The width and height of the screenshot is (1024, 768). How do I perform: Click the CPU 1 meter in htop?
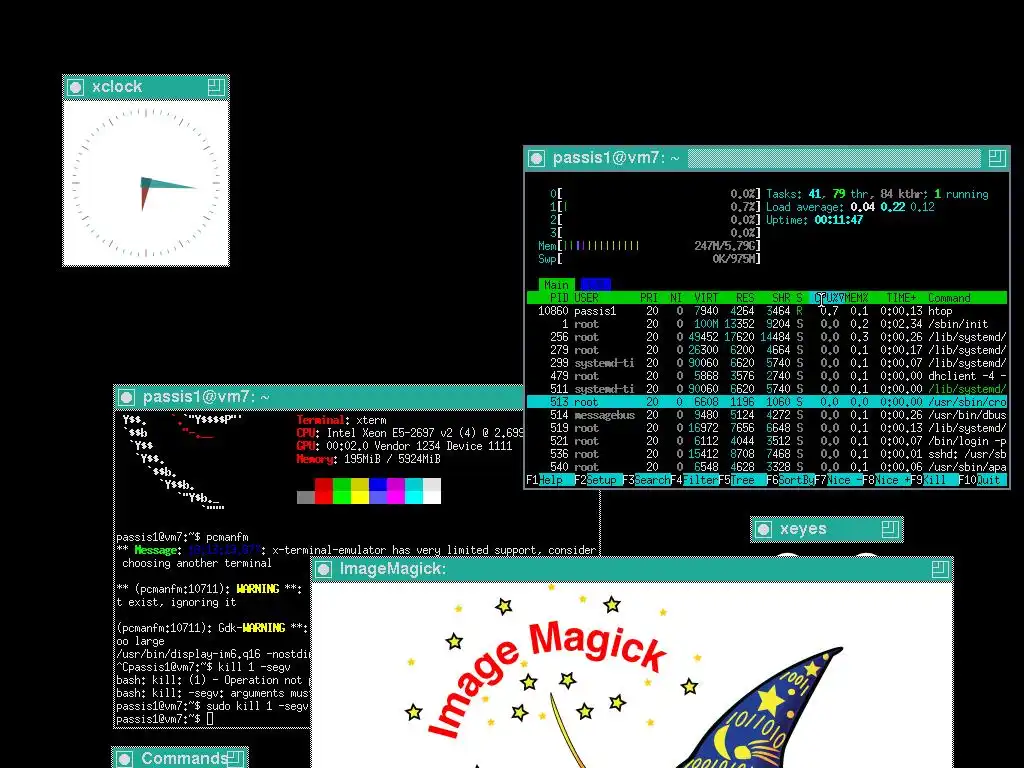(x=655, y=207)
